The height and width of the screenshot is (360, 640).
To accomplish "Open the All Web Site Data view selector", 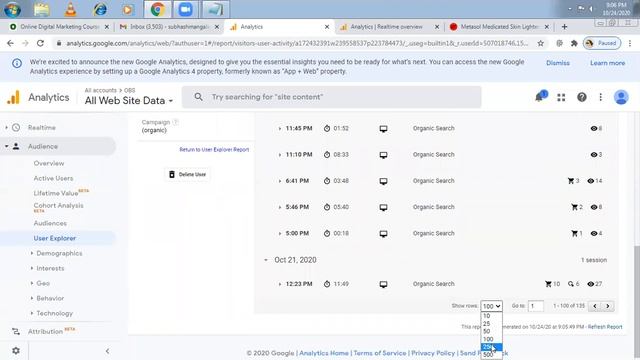I will pyautogui.click(x=129, y=100).
